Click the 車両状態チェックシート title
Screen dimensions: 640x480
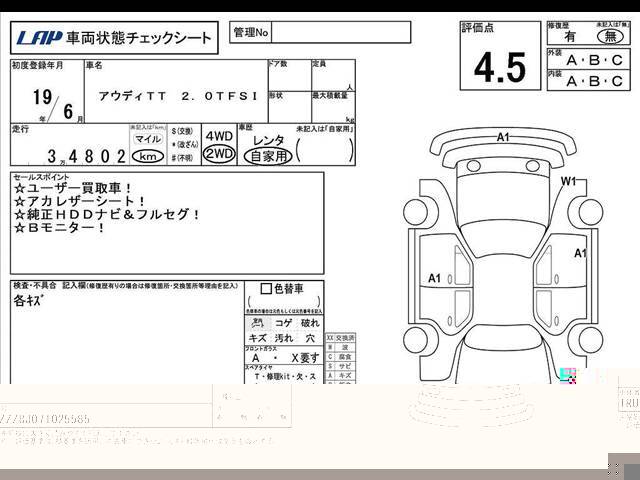click(x=138, y=38)
